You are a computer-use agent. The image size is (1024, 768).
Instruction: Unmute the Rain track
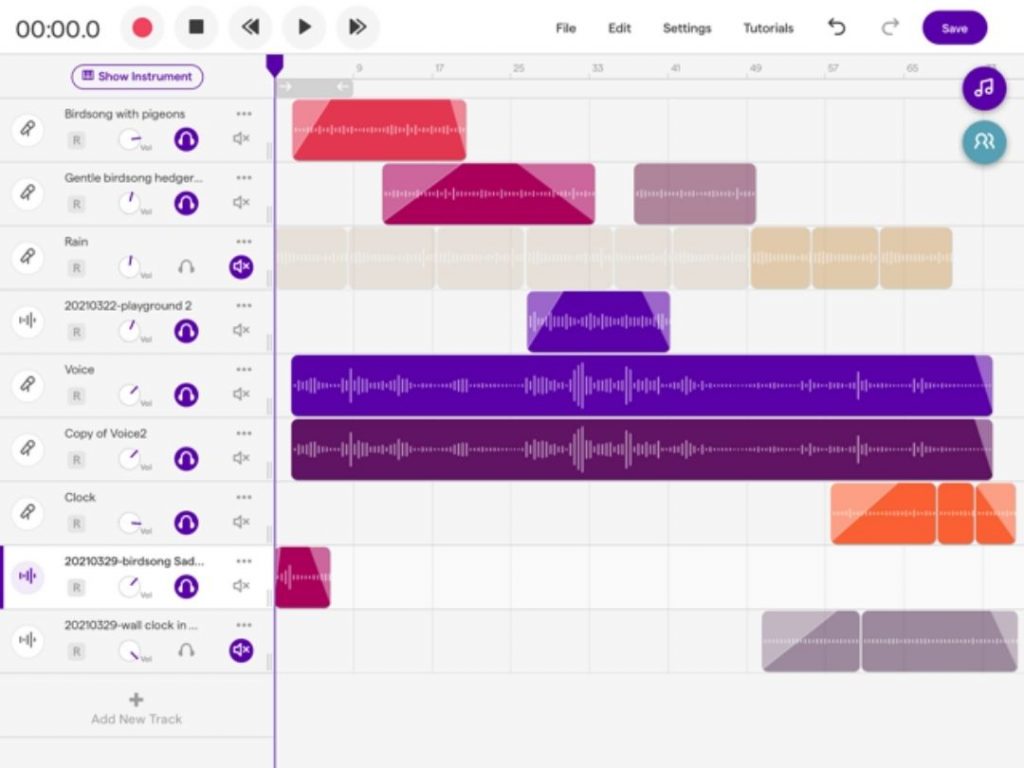(x=241, y=267)
